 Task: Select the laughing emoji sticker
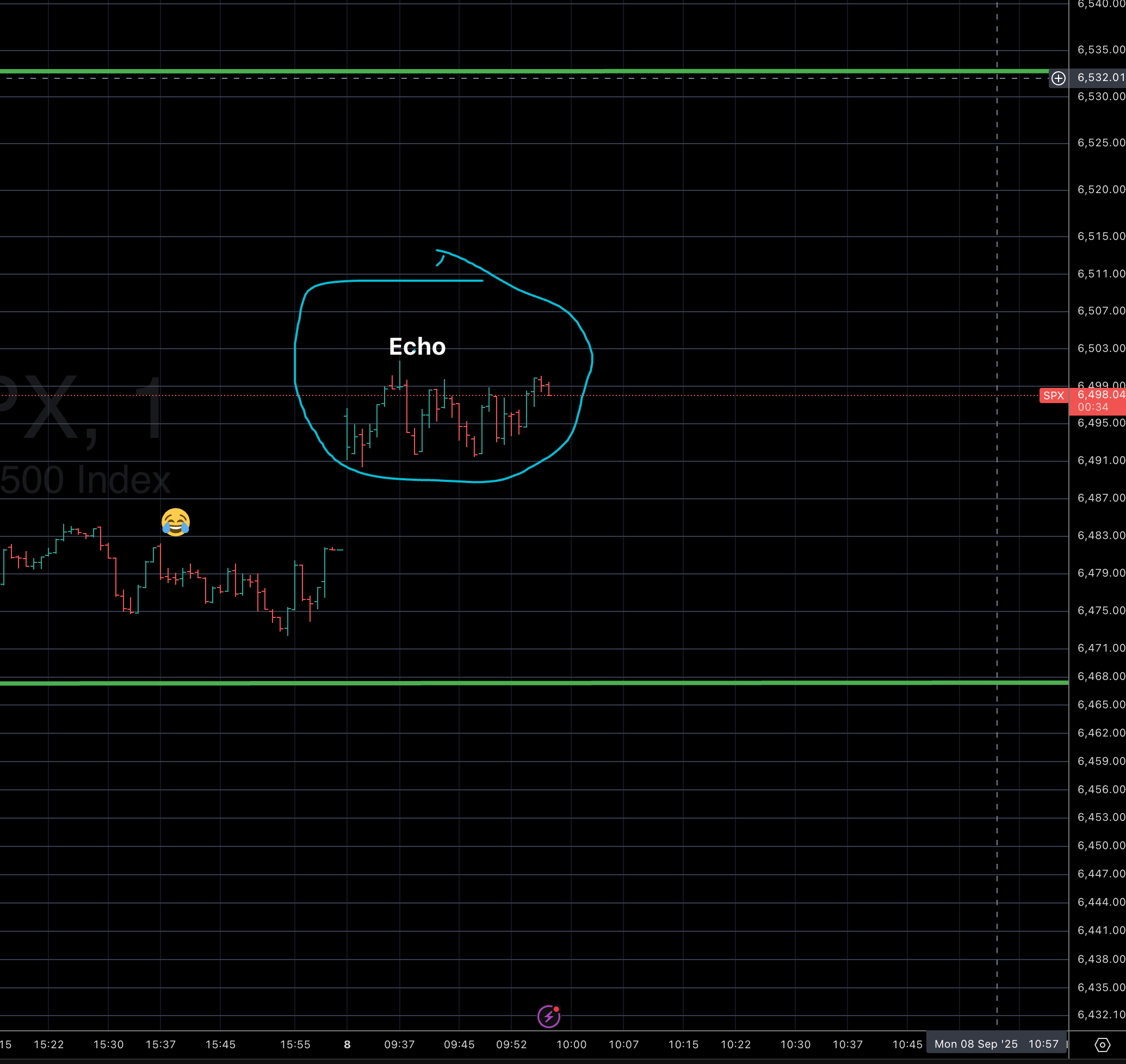pos(175,522)
